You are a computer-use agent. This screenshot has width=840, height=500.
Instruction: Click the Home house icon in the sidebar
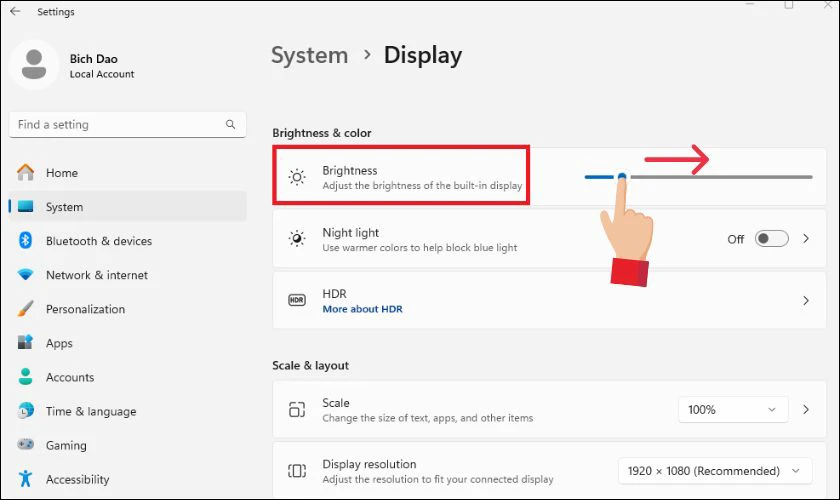25,173
